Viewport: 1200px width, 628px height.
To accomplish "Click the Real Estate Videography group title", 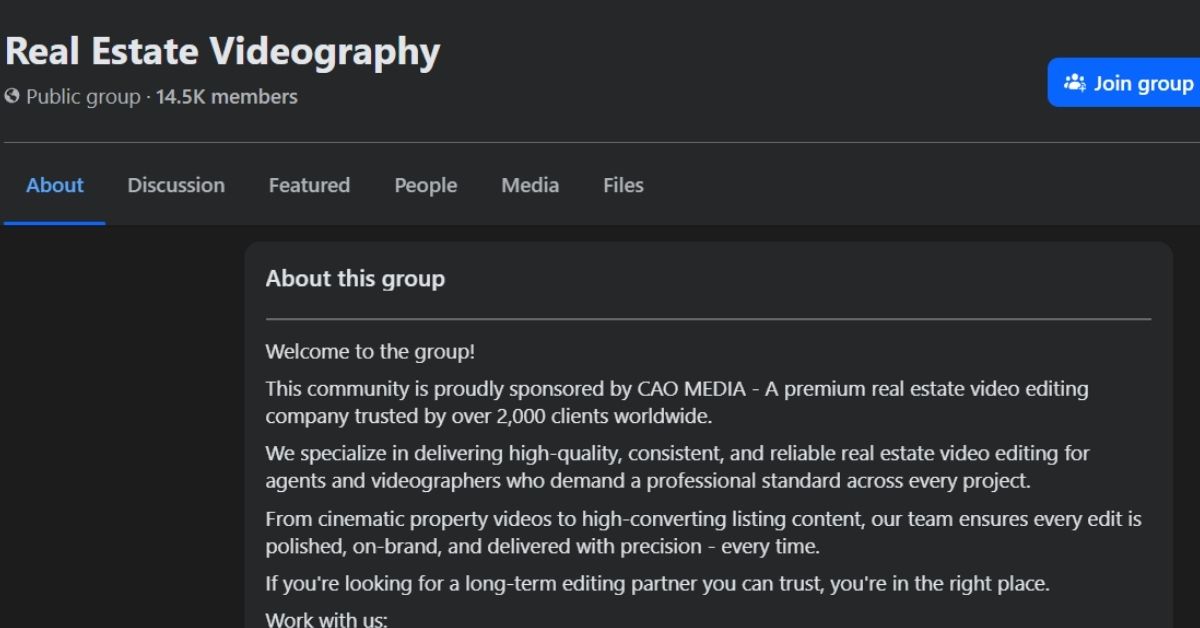I will [x=222, y=52].
